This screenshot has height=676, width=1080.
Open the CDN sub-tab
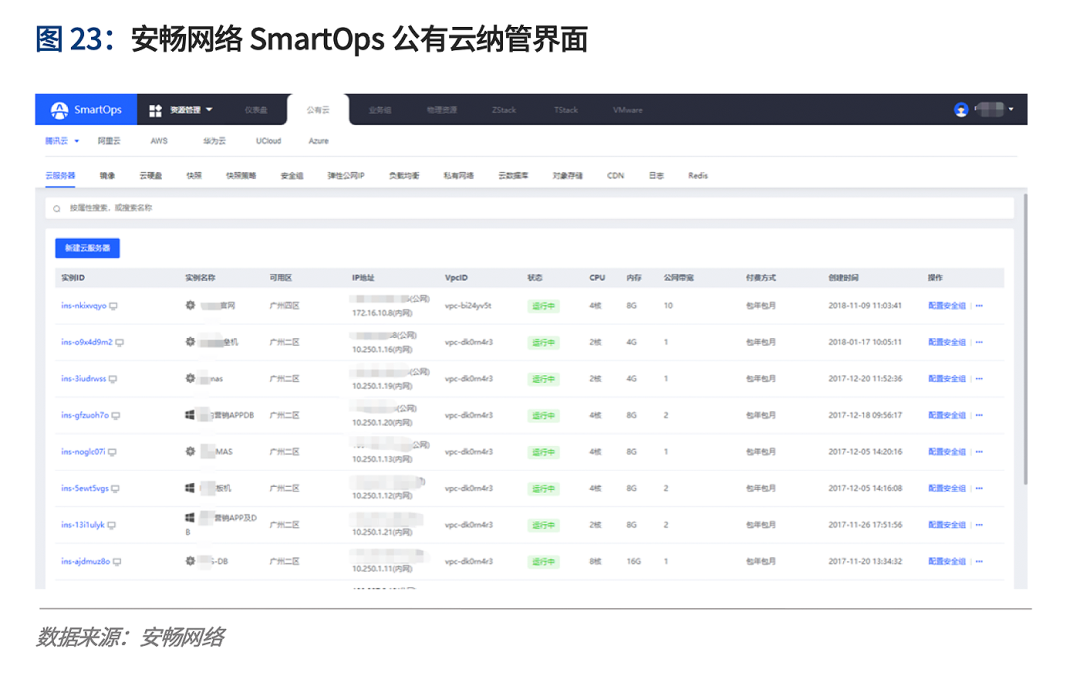pyautogui.click(x=615, y=176)
